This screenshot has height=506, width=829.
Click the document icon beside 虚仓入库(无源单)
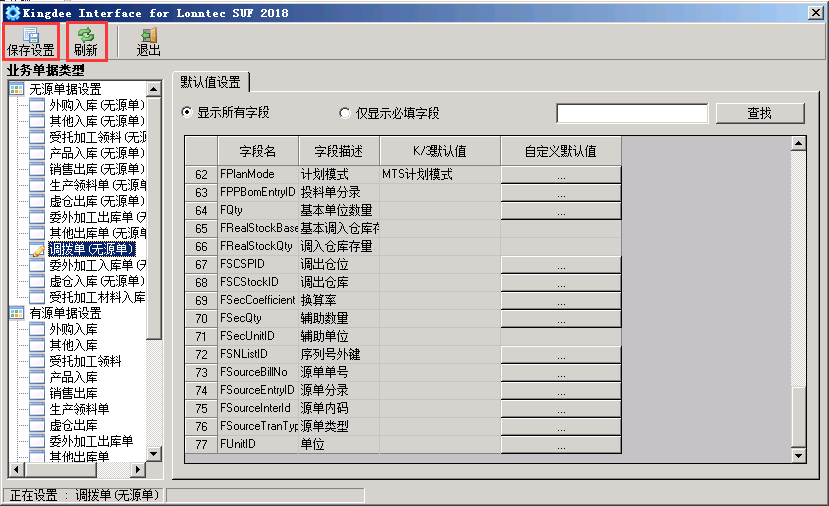pyautogui.click(x=37, y=281)
